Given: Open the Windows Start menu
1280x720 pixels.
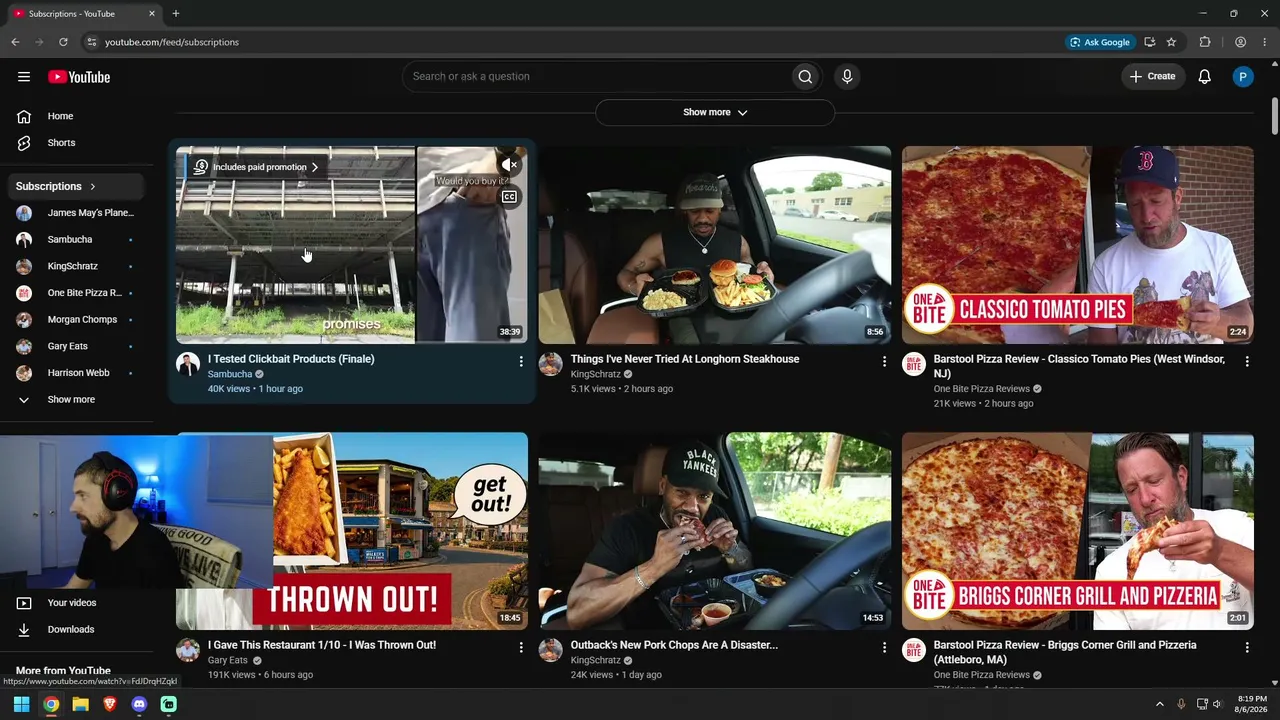Looking at the screenshot, I should (x=21, y=704).
